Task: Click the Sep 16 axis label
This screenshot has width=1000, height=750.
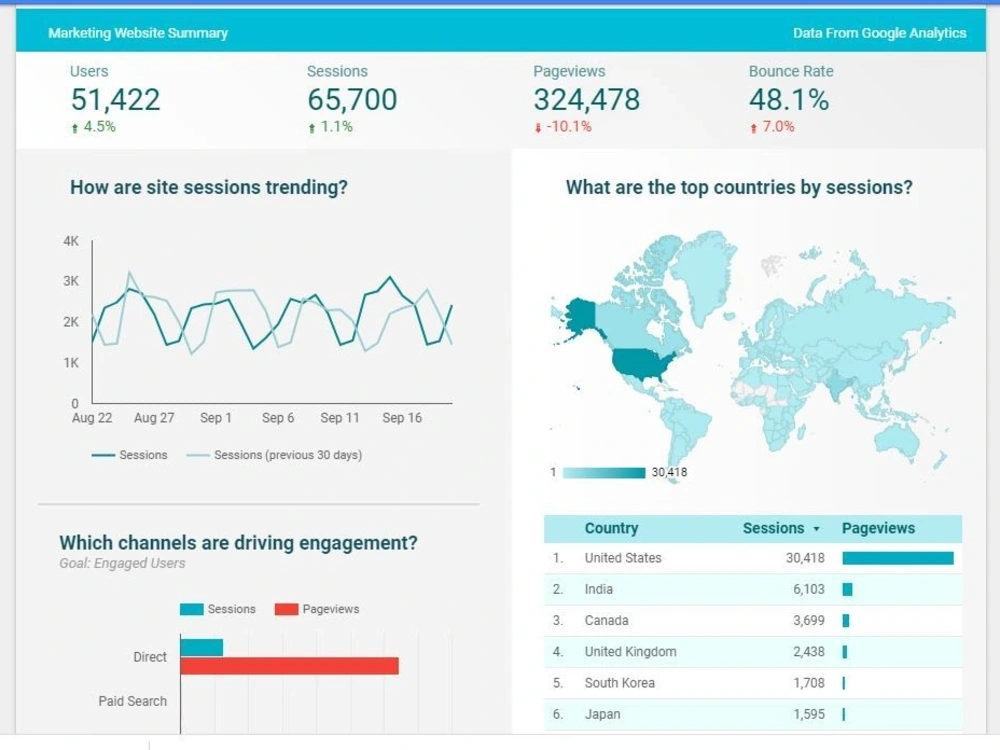Action: [x=402, y=418]
